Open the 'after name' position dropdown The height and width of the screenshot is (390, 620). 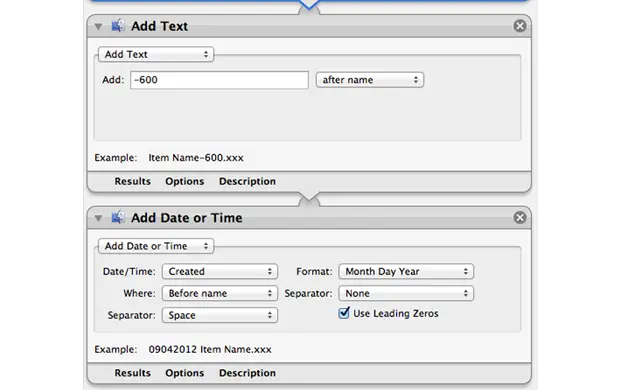(x=370, y=80)
